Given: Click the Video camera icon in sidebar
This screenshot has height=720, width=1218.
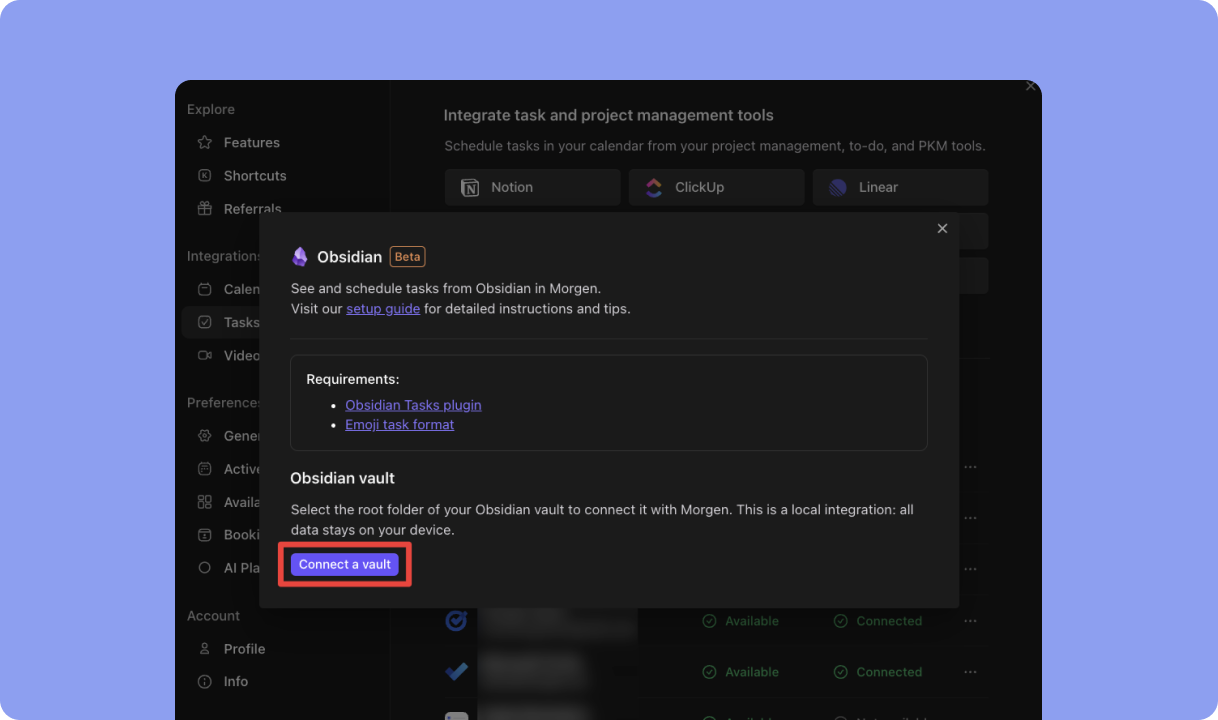Looking at the screenshot, I should tap(205, 355).
